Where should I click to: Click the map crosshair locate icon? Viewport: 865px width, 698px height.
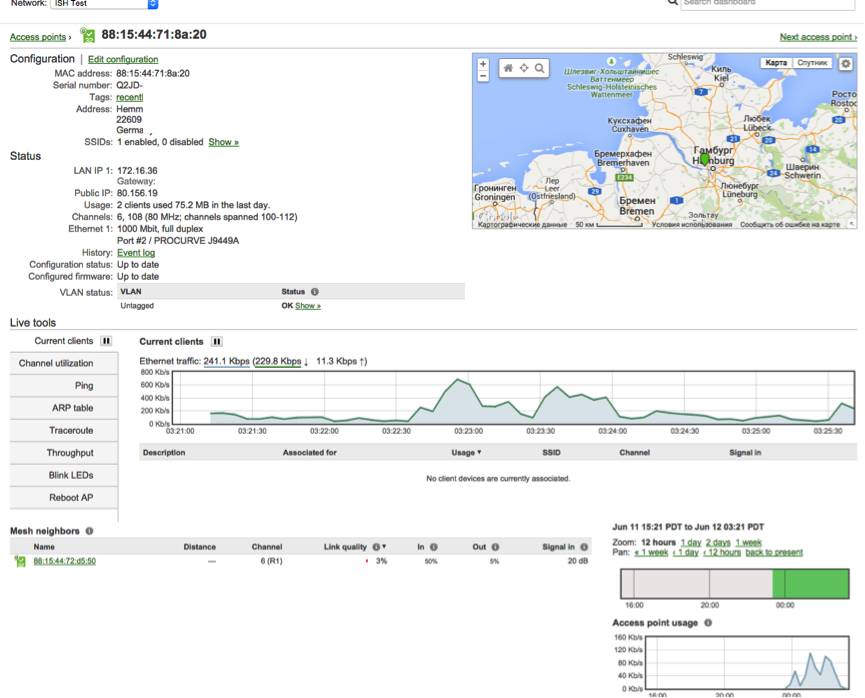(x=524, y=68)
